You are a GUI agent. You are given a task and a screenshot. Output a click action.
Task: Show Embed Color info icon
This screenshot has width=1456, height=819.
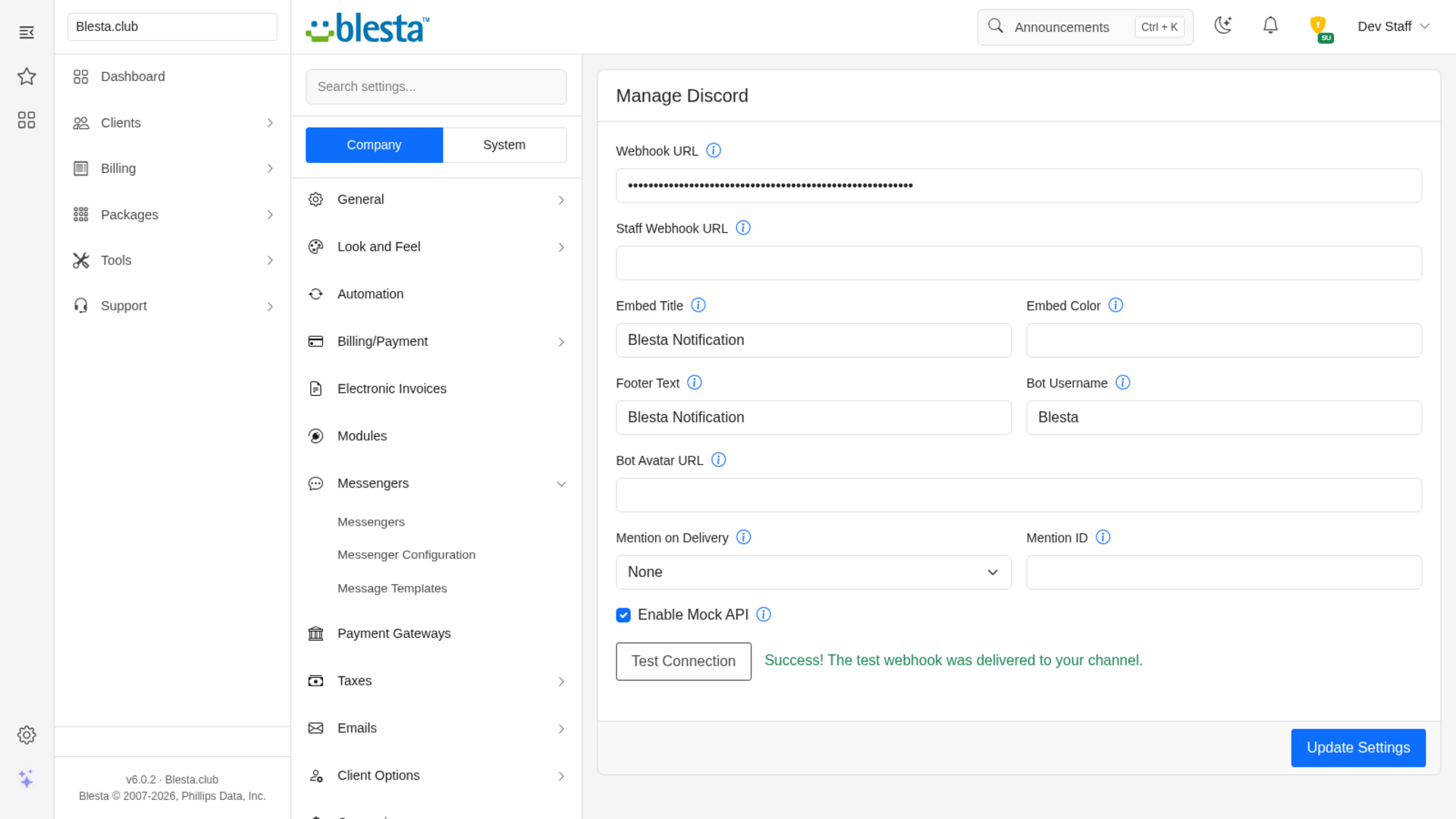pyautogui.click(x=1116, y=305)
